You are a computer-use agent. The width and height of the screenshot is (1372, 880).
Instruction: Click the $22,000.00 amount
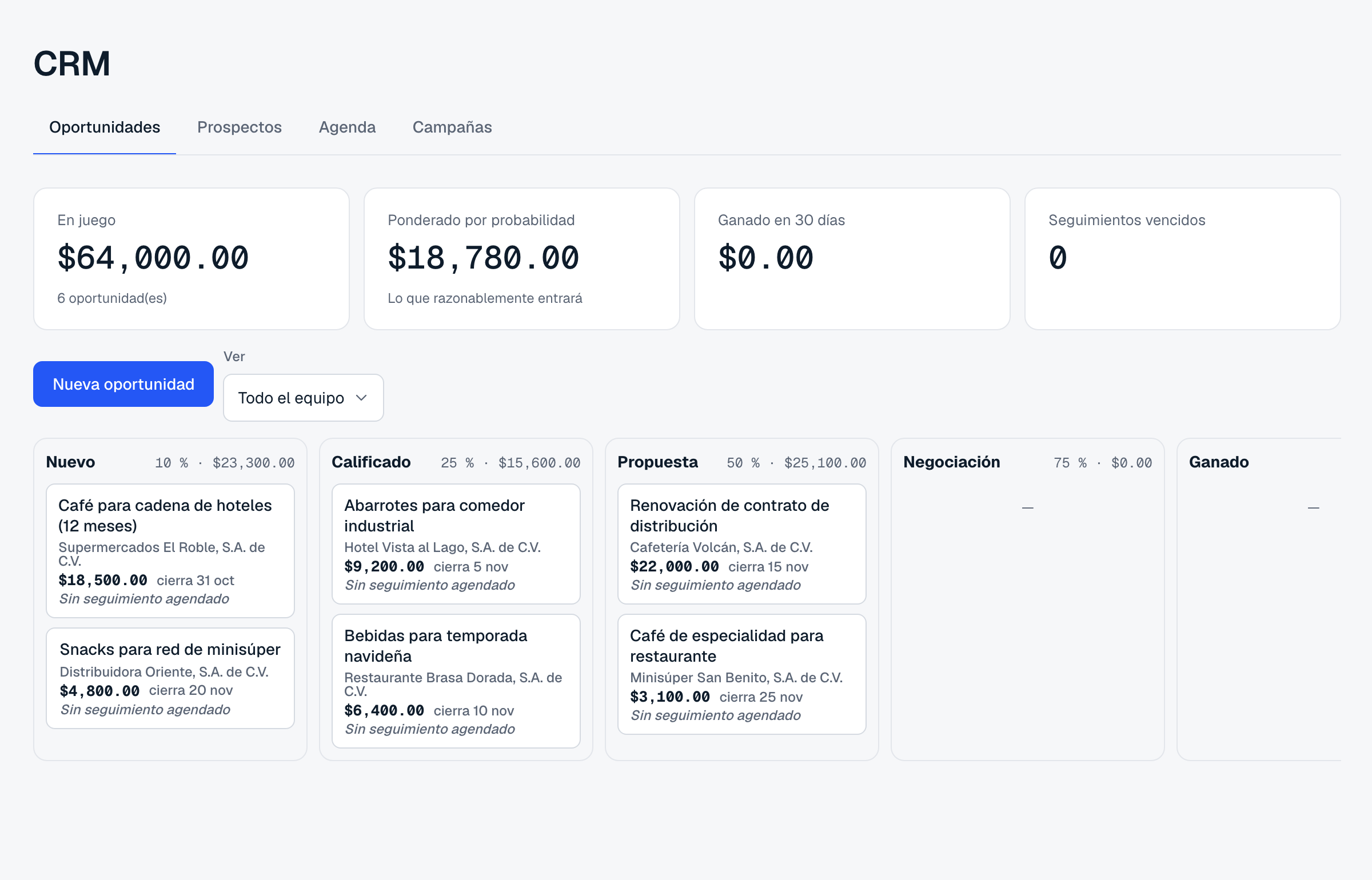pyautogui.click(x=675, y=567)
